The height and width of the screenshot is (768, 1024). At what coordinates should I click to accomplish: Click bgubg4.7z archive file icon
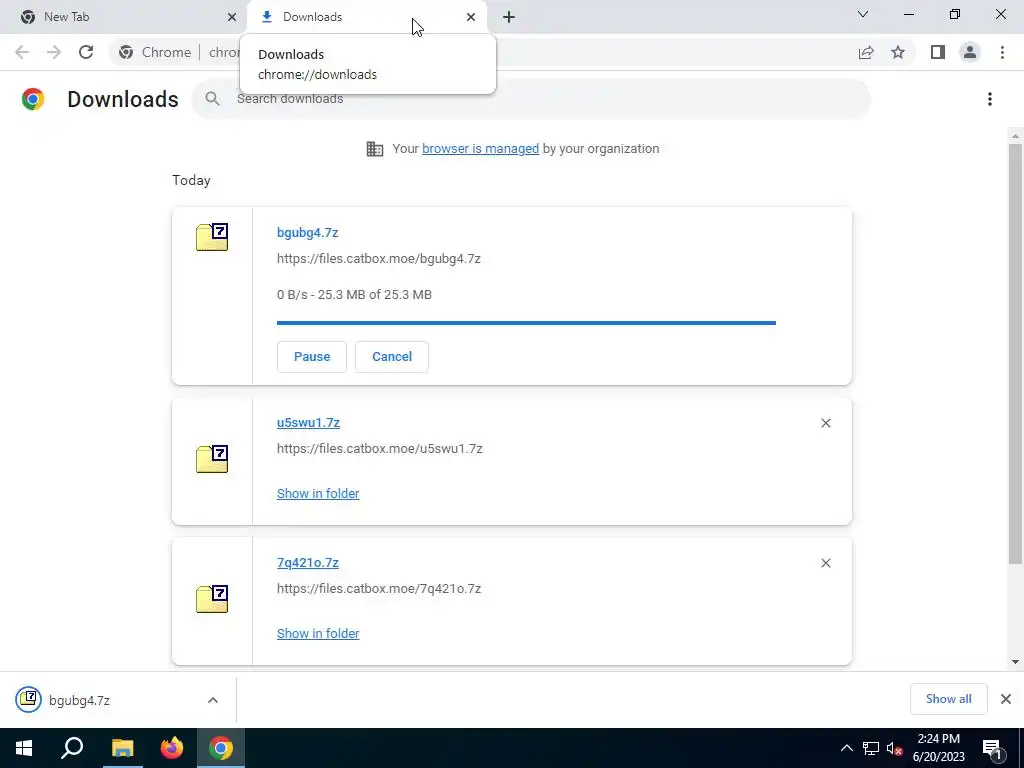(212, 237)
